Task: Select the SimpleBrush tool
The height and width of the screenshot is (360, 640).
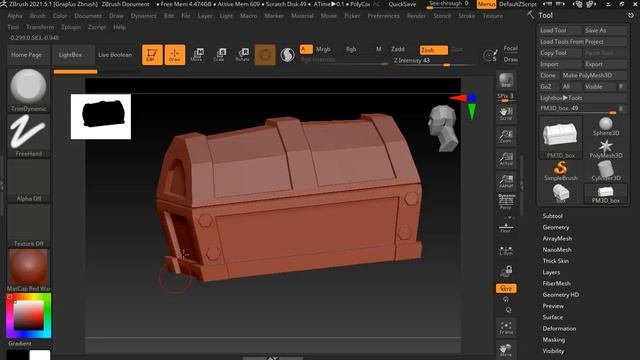Action: (x=560, y=171)
